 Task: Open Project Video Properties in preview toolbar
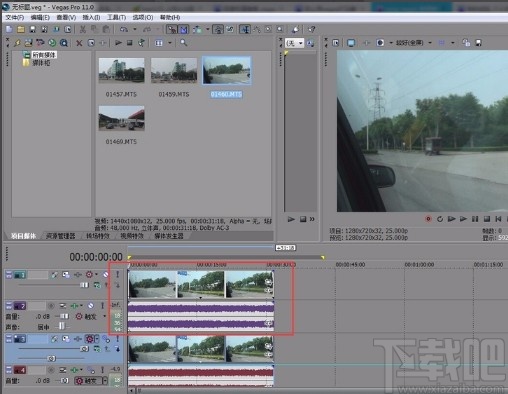336,43
